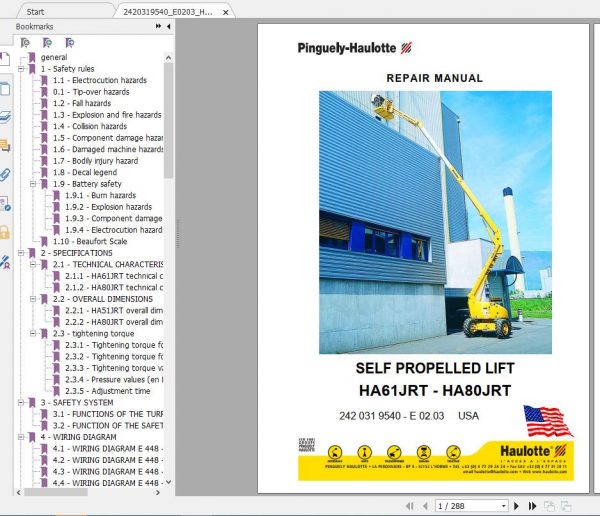The height and width of the screenshot is (516, 600).
Task: Open '2.3.4 - Pressure values' bookmark
Action: pyautogui.click(x=114, y=379)
